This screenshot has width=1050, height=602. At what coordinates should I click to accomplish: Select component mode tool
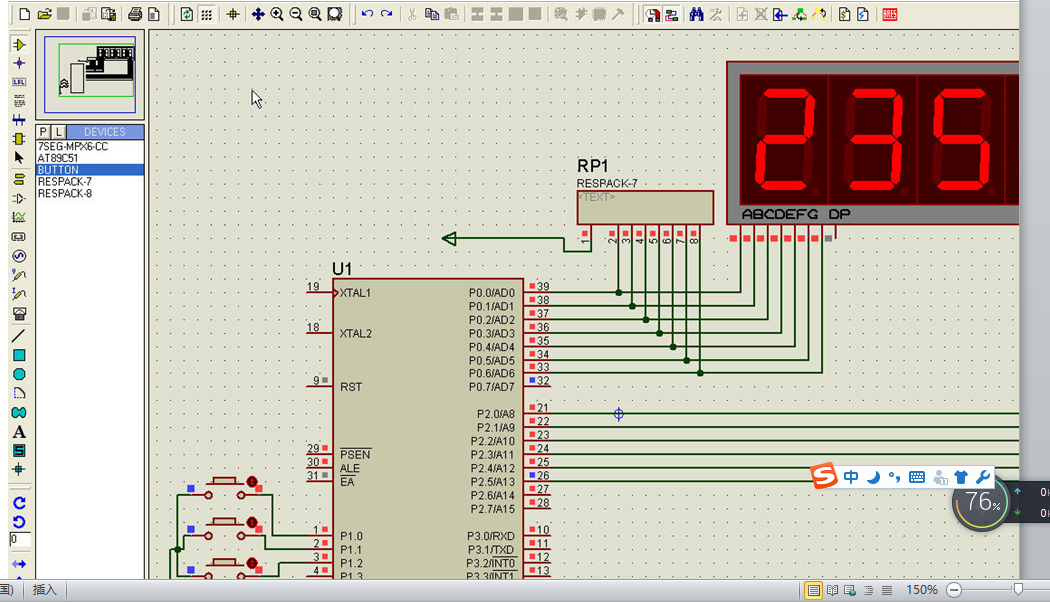click(x=19, y=45)
